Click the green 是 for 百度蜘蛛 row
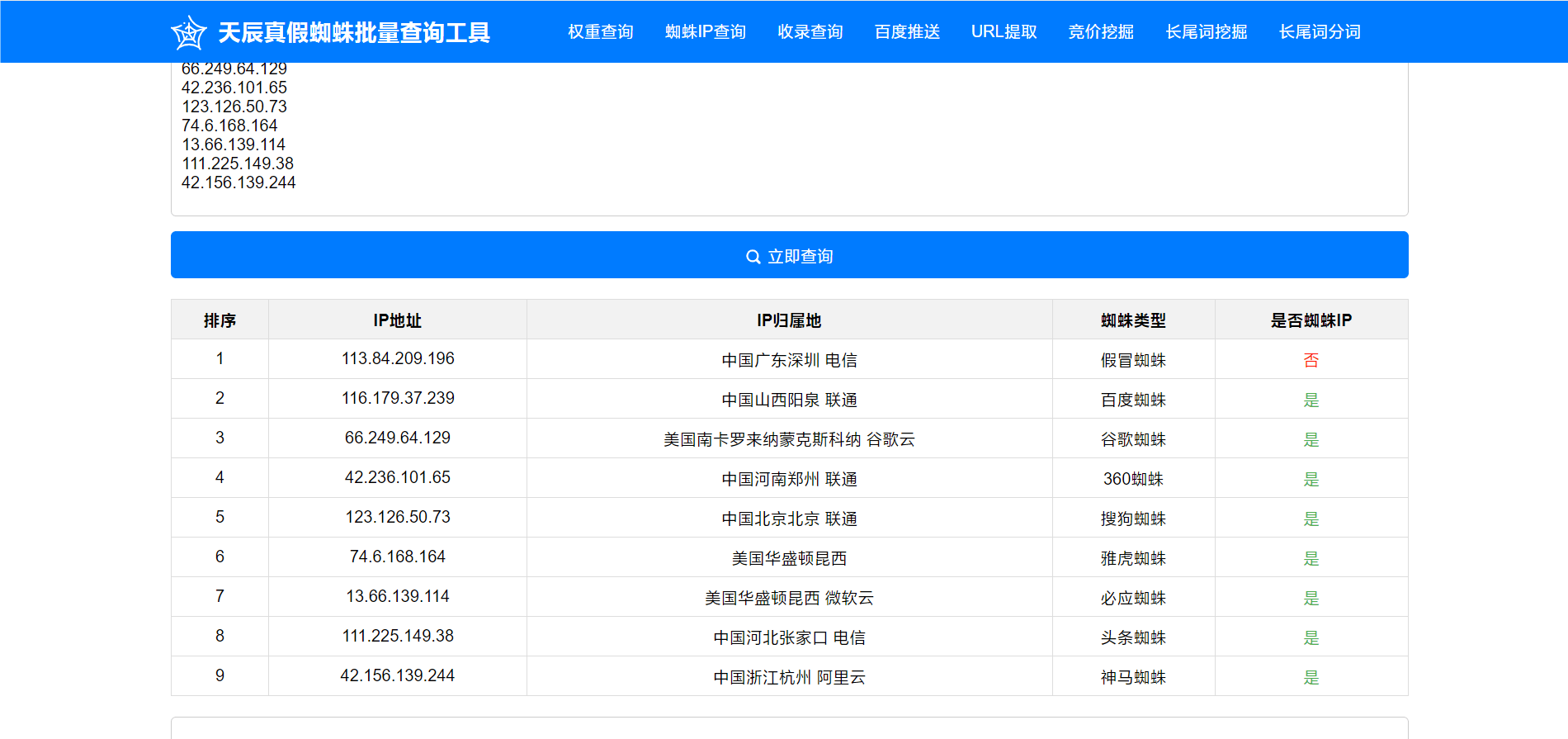This screenshot has width=1568, height=739. pos(1311,400)
